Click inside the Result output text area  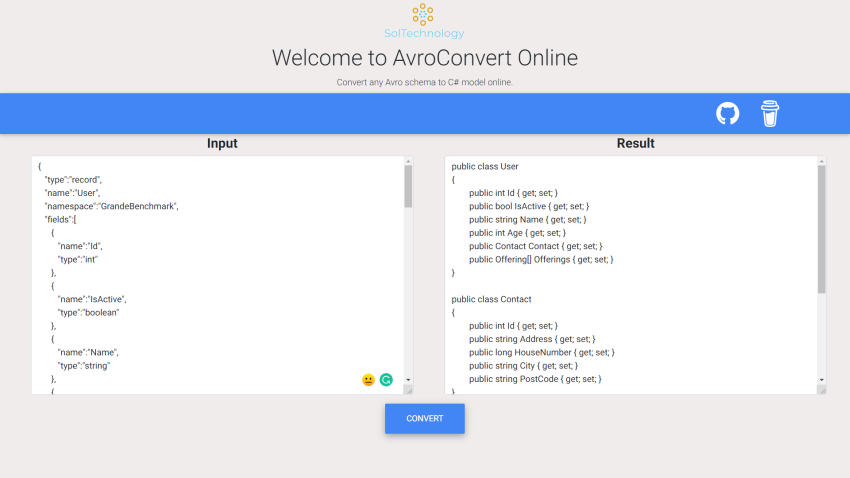pyautogui.click(x=631, y=275)
